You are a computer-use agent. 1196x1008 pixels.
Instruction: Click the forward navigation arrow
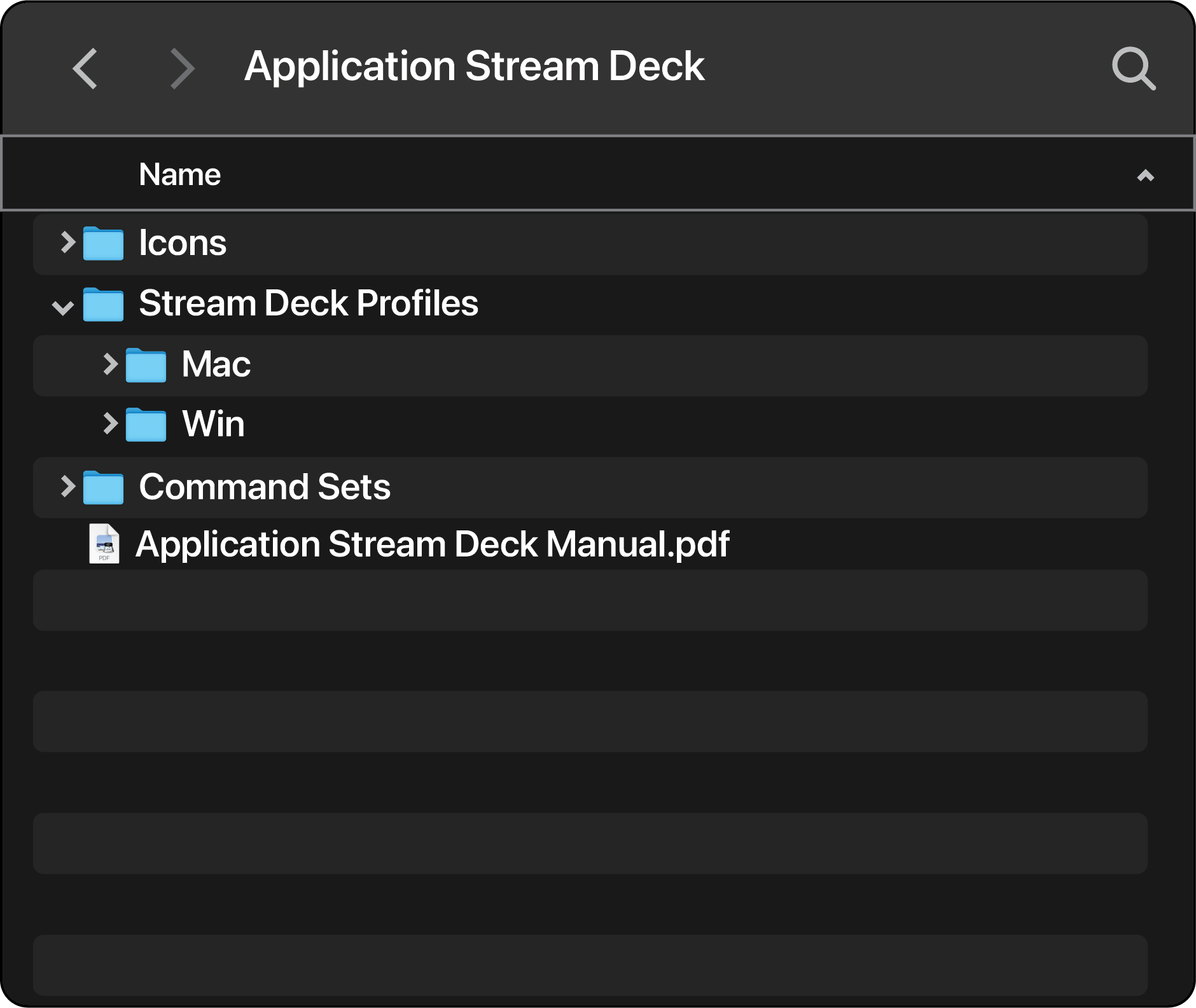coord(183,68)
